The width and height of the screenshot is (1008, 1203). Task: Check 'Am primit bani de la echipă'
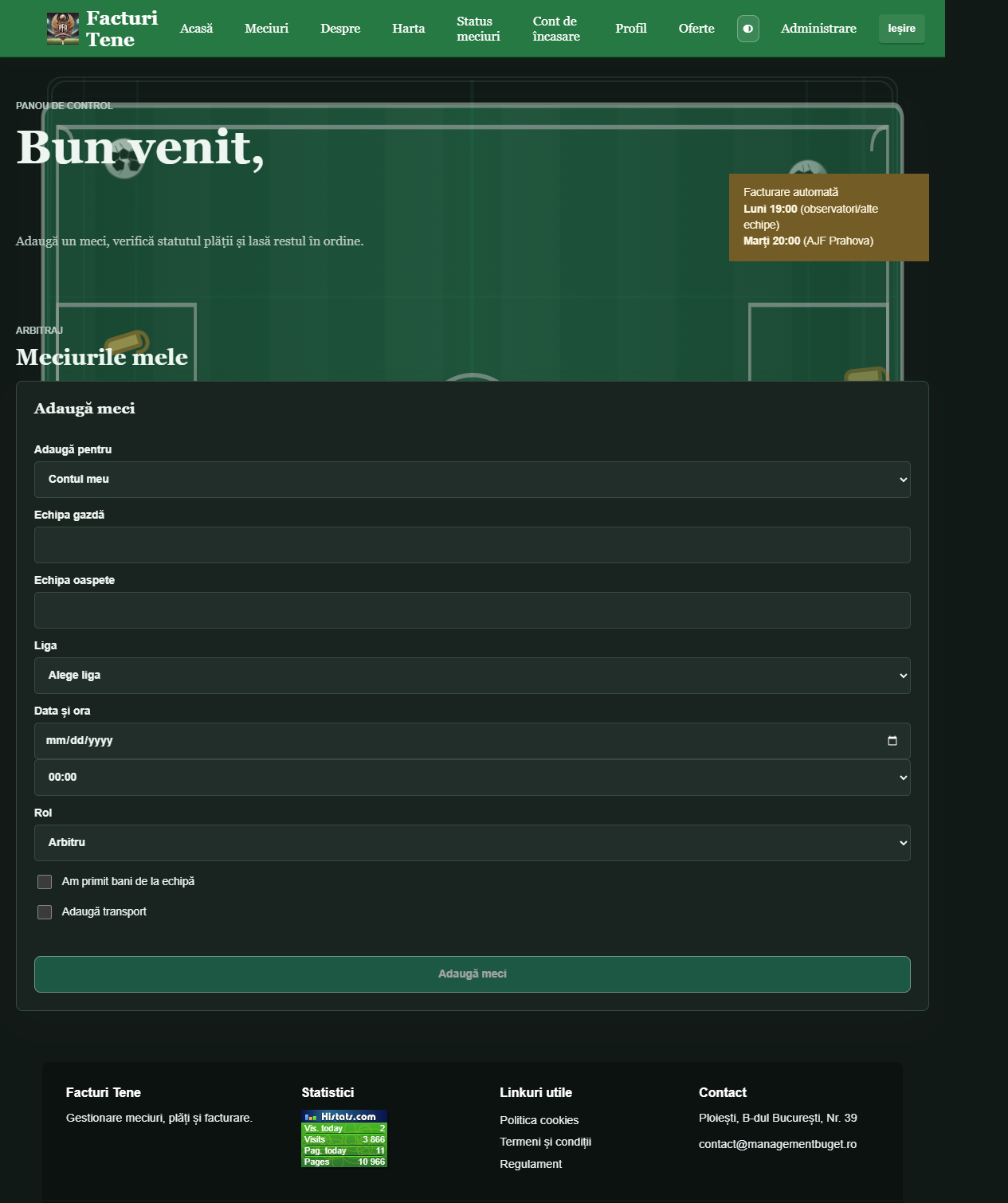pos(45,882)
